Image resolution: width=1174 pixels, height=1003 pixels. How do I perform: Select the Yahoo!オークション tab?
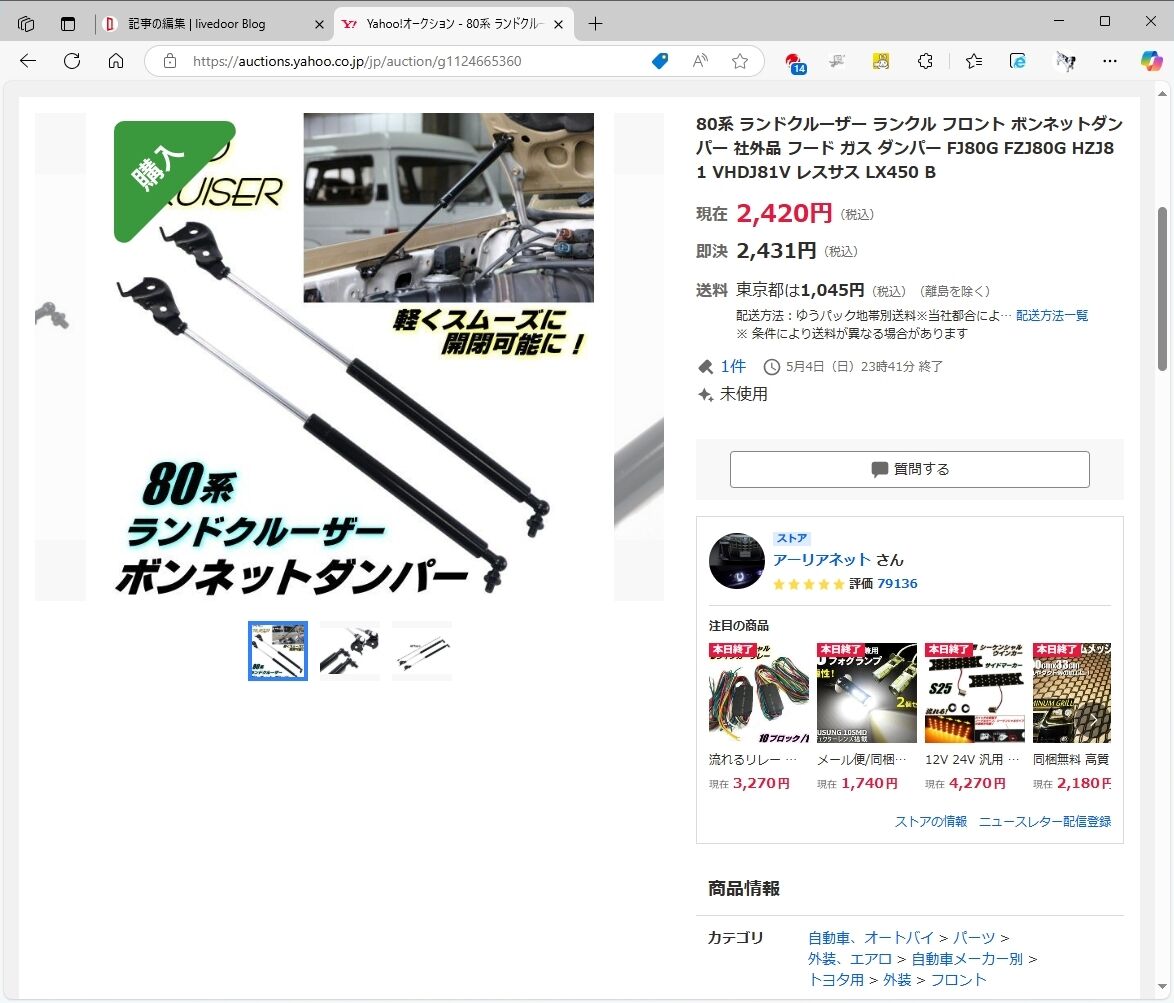pyautogui.click(x=454, y=24)
